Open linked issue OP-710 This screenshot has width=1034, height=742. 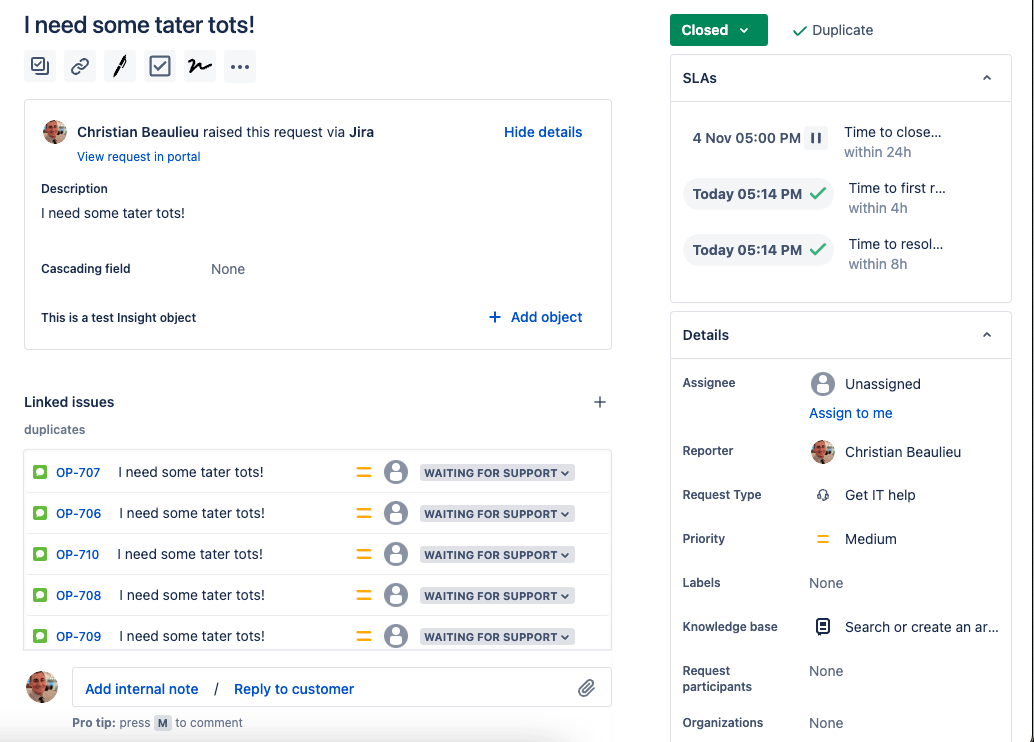77,554
